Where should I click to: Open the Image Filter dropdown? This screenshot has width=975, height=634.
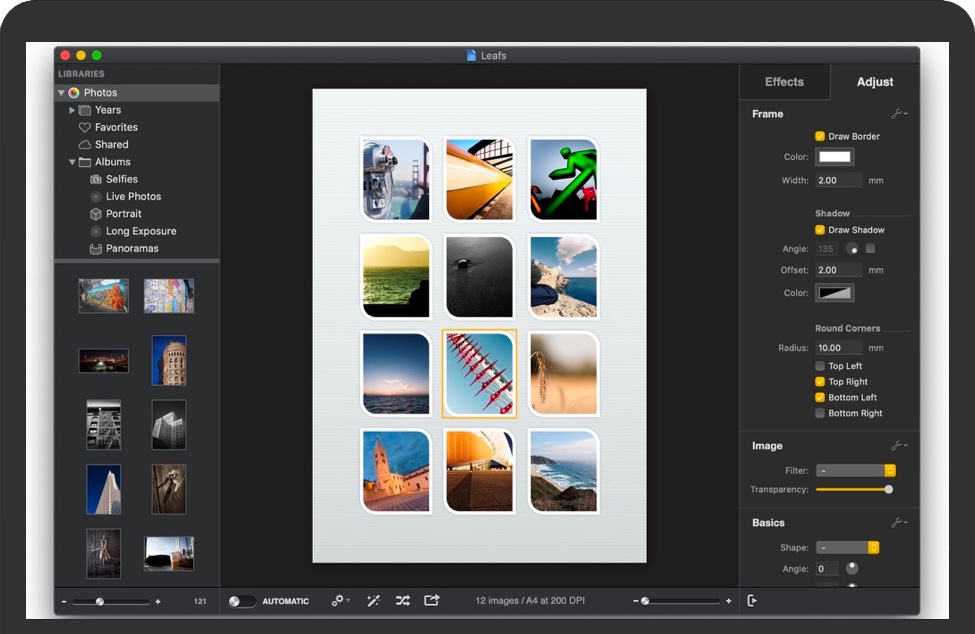pyautogui.click(x=855, y=470)
